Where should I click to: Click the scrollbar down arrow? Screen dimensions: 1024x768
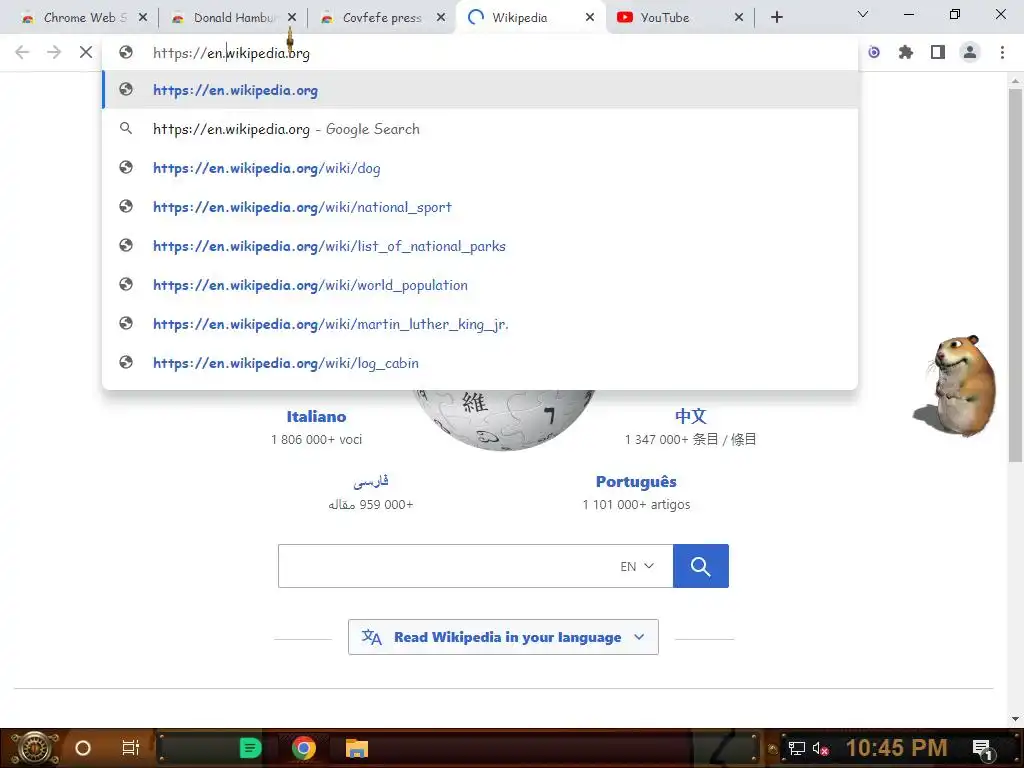click(1015, 719)
